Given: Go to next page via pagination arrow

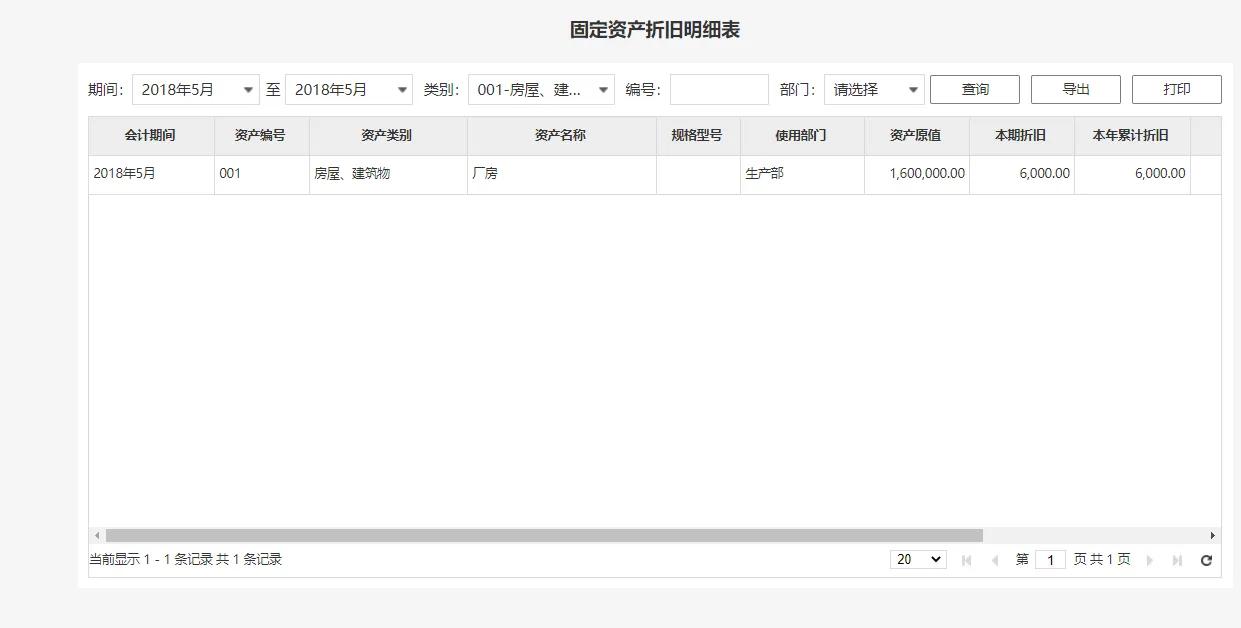Looking at the screenshot, I should (x=1150, y=559).
